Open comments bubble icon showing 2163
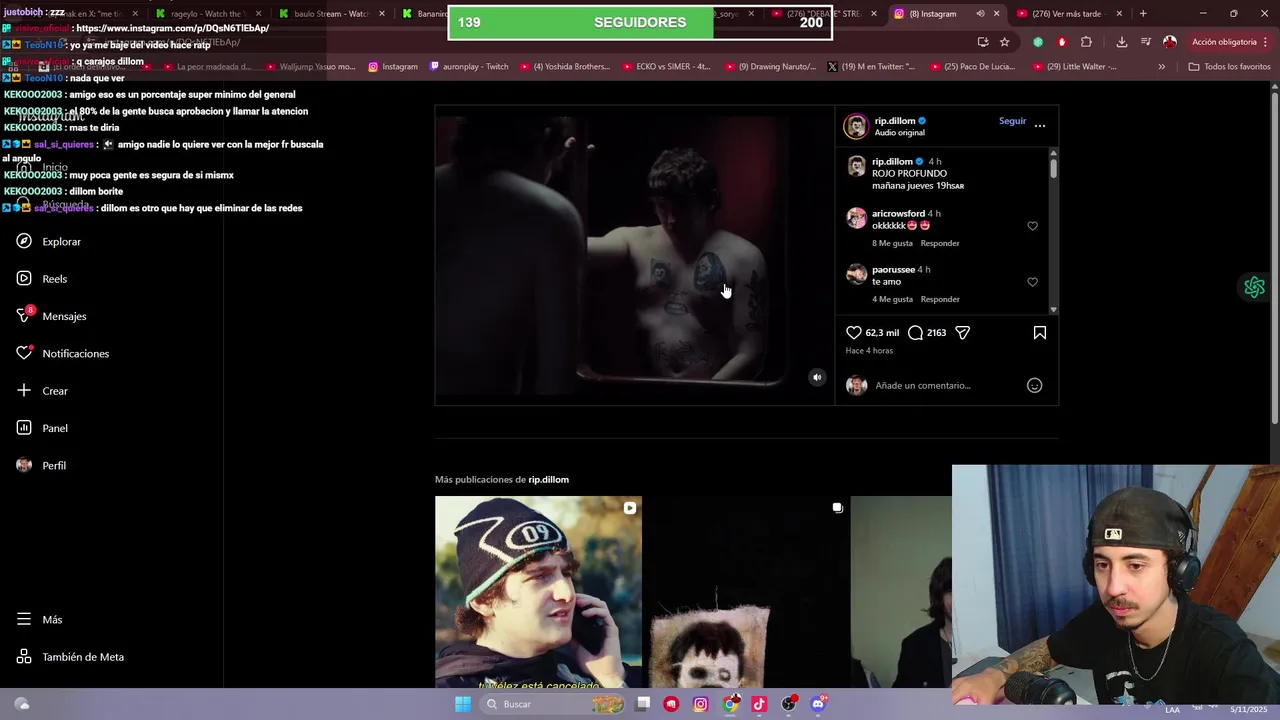The image size is (1280, 720). tap(915, 332)
